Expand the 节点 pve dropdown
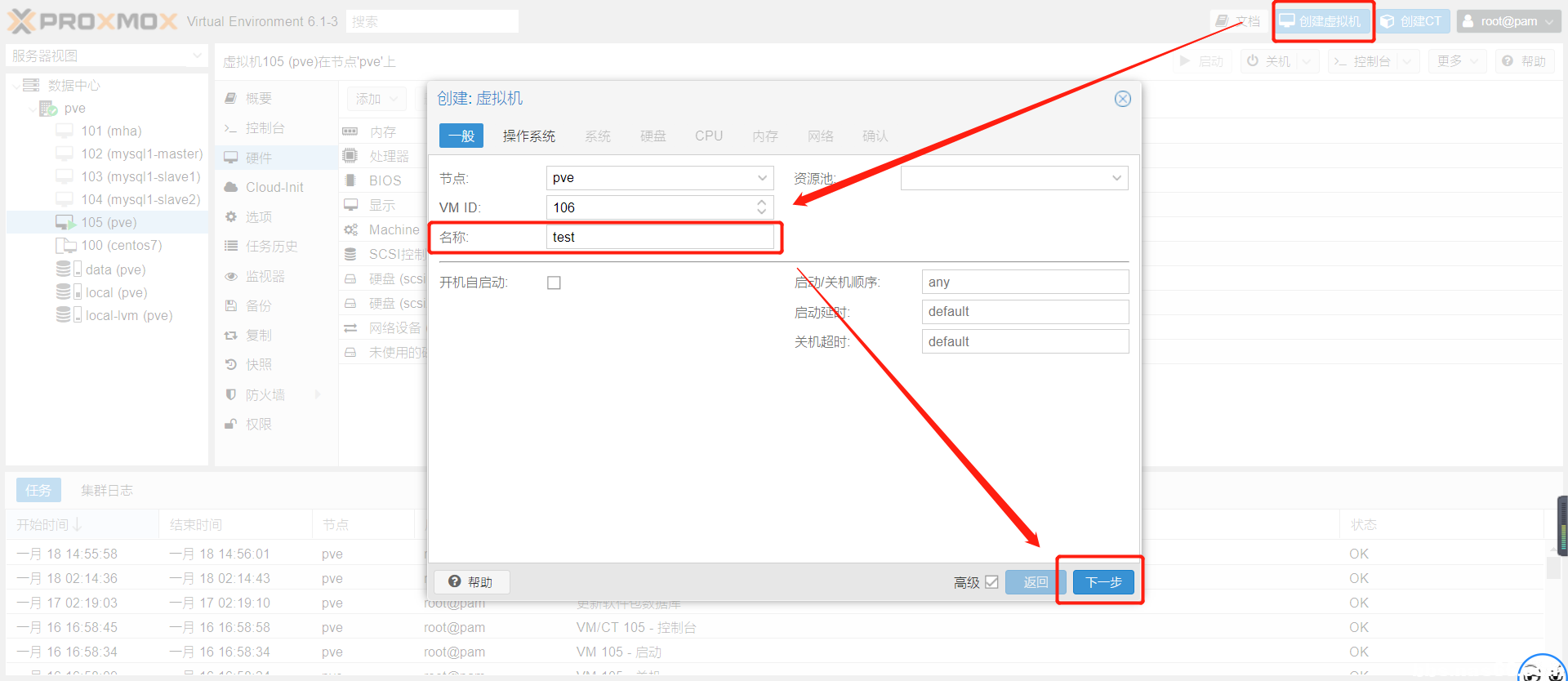1568x681 pixels. 761,178
